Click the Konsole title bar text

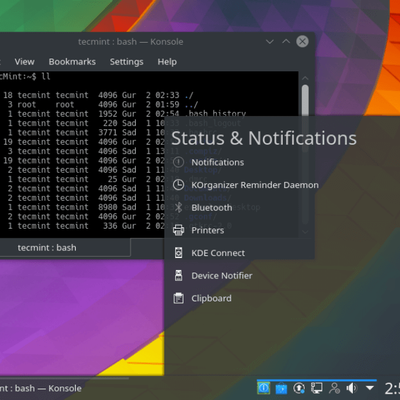pyautogui.click(x=131, y=42)
